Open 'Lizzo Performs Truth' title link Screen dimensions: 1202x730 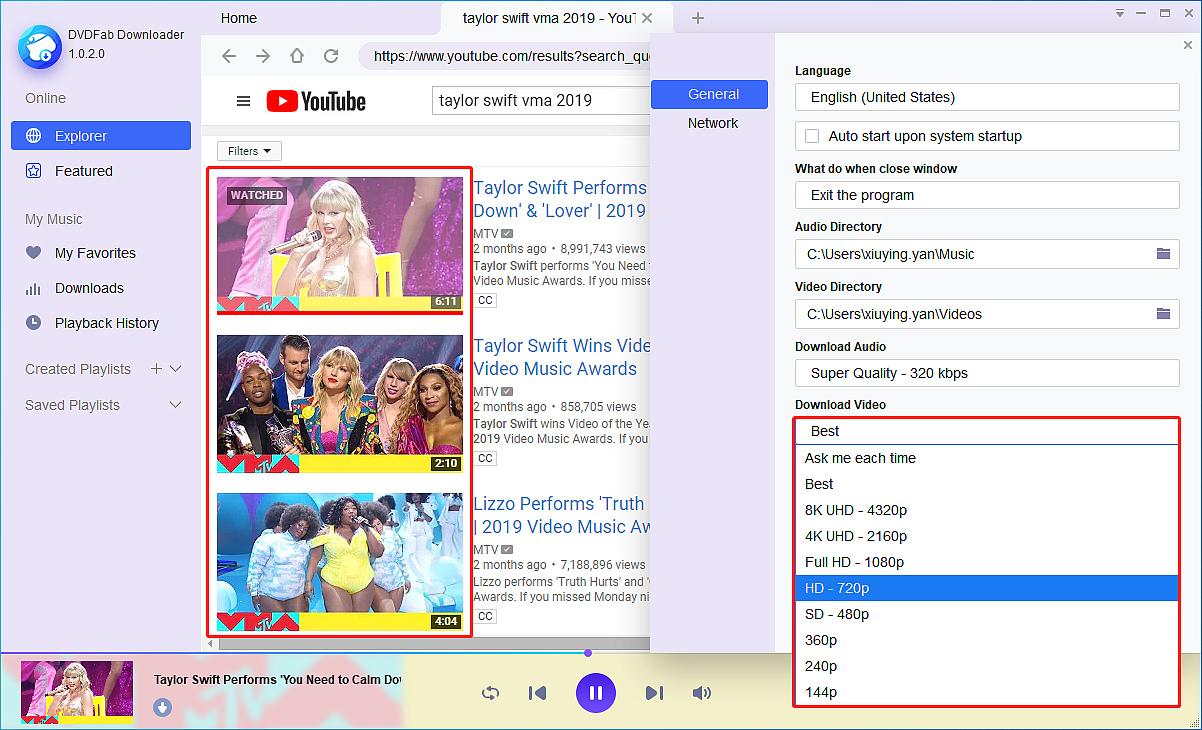point(562,515)
